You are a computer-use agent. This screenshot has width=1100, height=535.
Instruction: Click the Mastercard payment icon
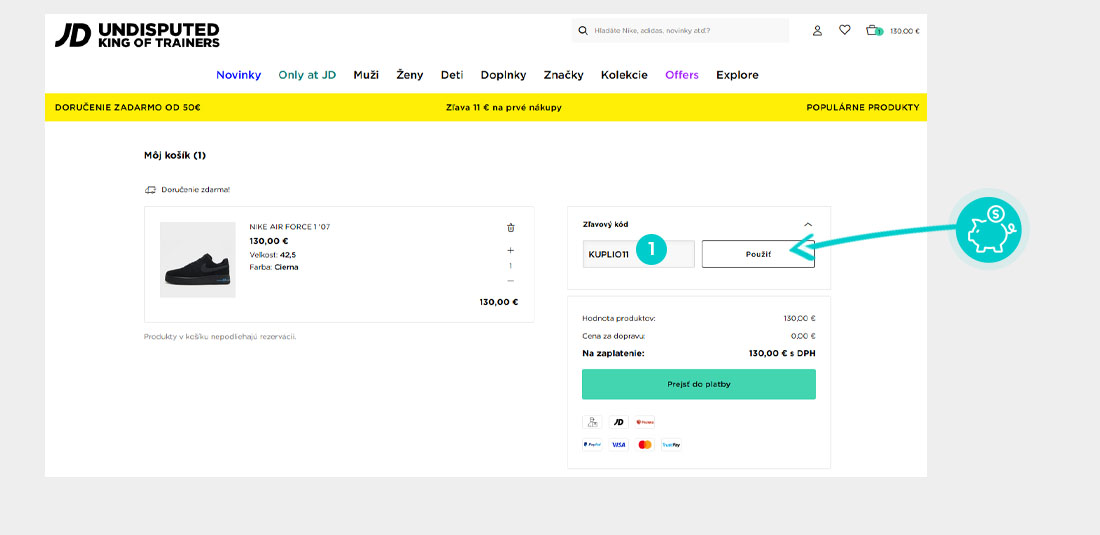click(645, 445)
